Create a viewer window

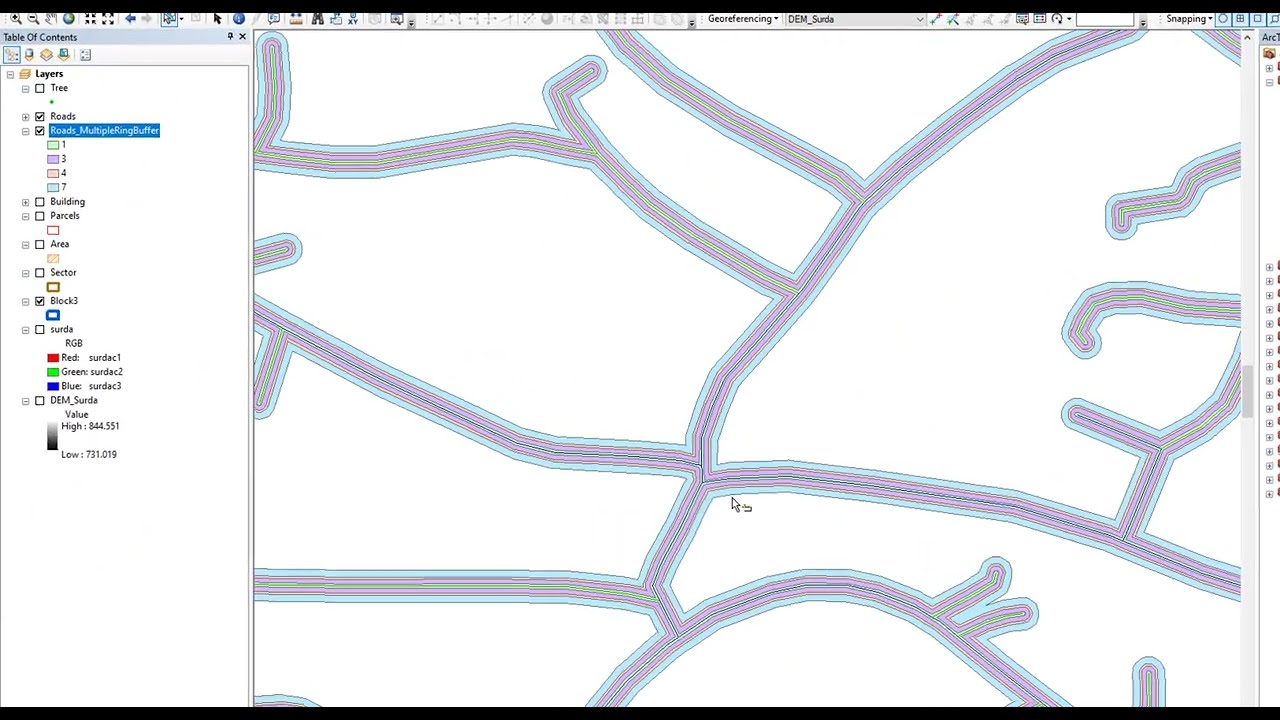click(x=397, y=19)
